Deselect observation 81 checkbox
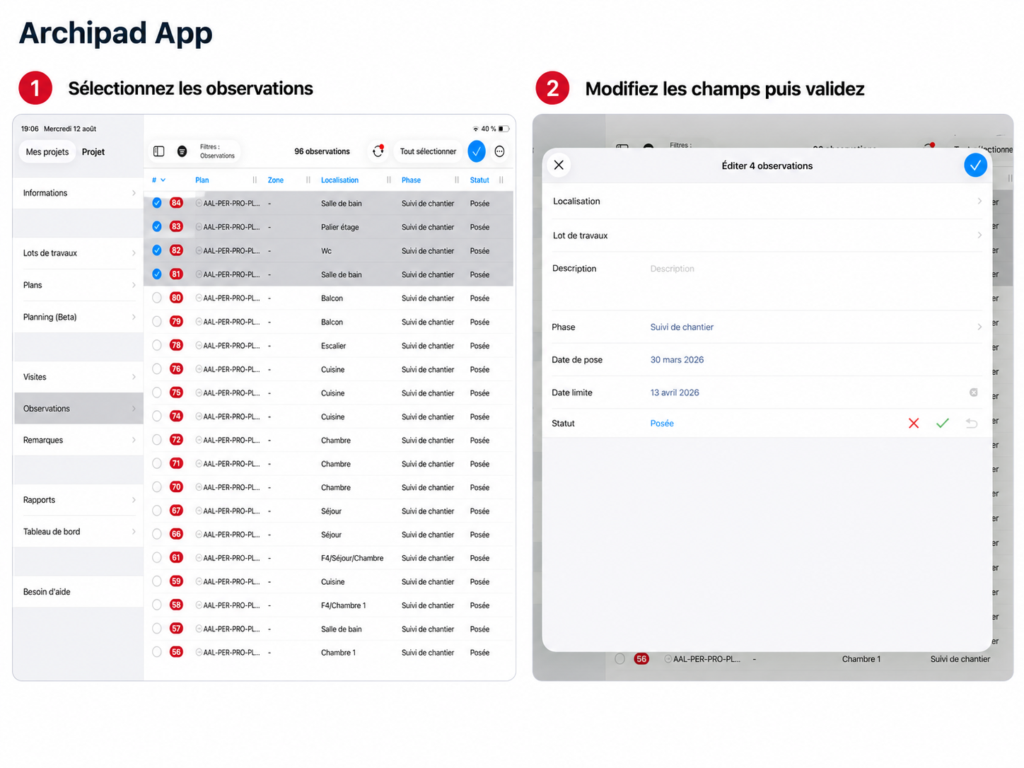This screenshot has width=1024, height=768. [x=157, y=274]
